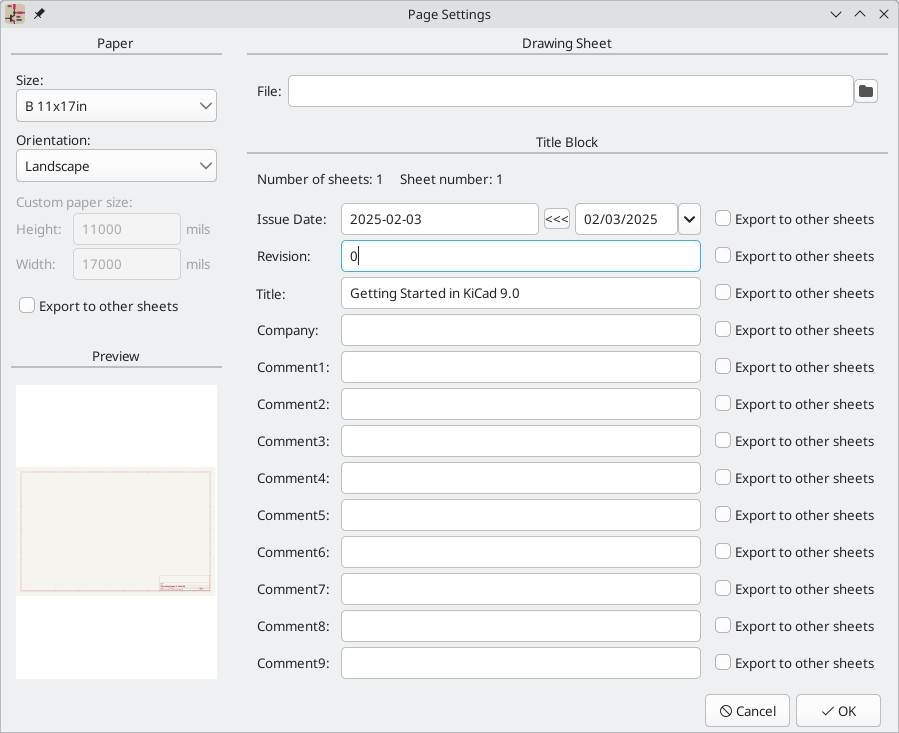Image resolution: width=899 pixels, height=733 pixels.
Task: Click the <<< button to copy date
Action: [557, 219]
